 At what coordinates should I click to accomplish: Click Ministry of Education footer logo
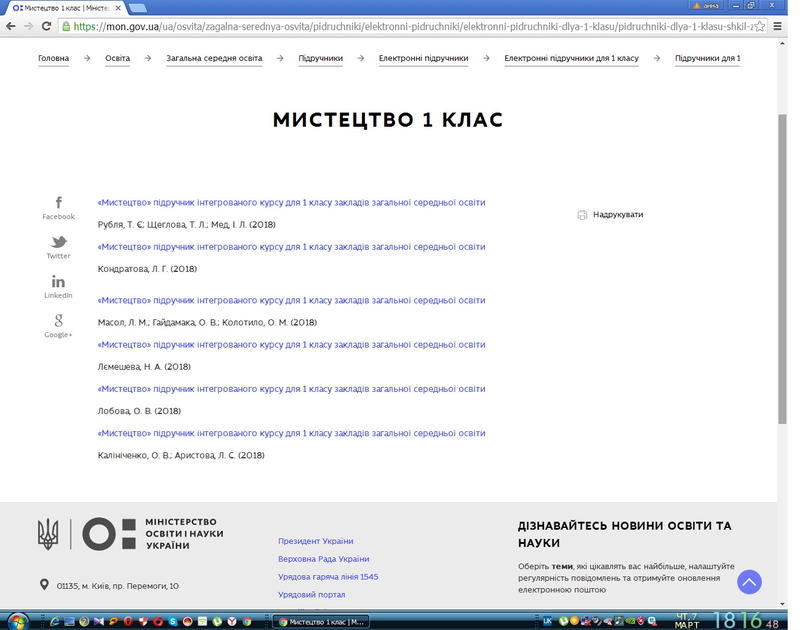(131, 534)
